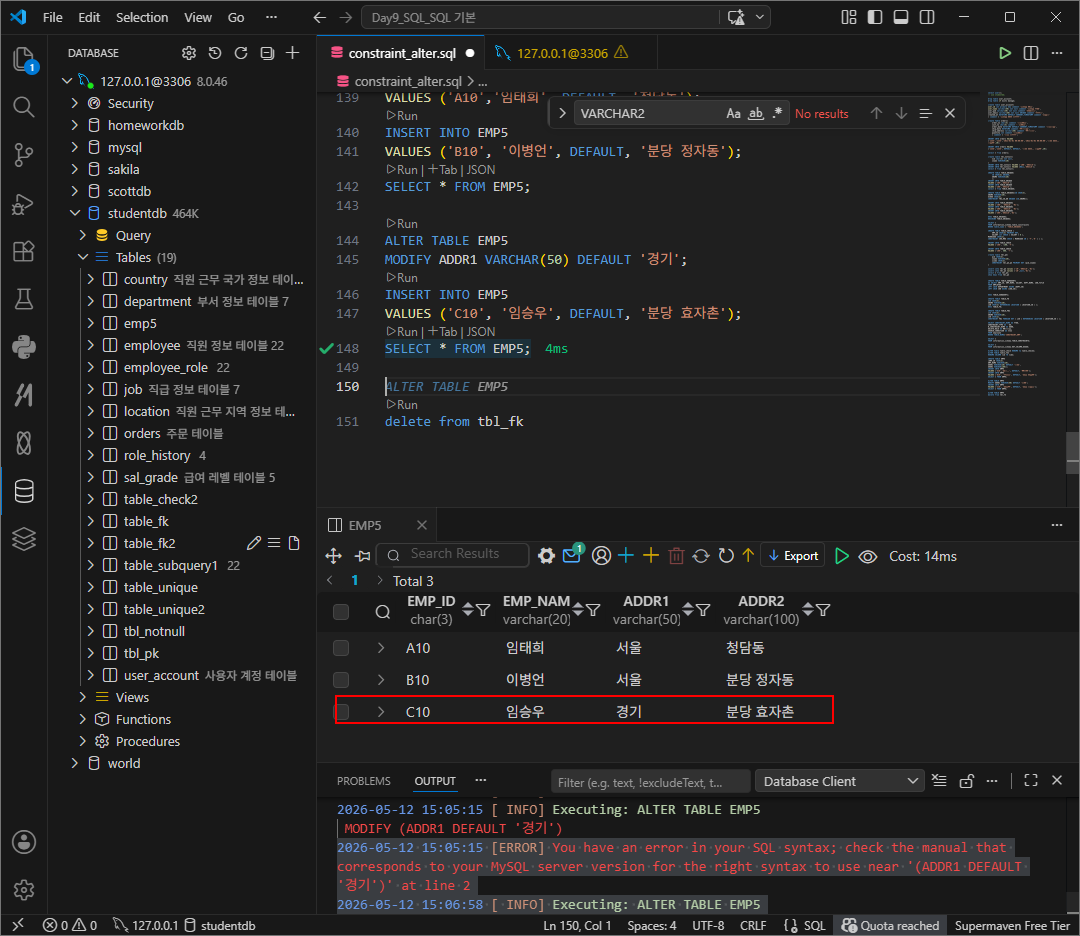1080x936 pixels.
Task: Click the editor vertical scrollbar thumb
Action: coord(1072,453)
